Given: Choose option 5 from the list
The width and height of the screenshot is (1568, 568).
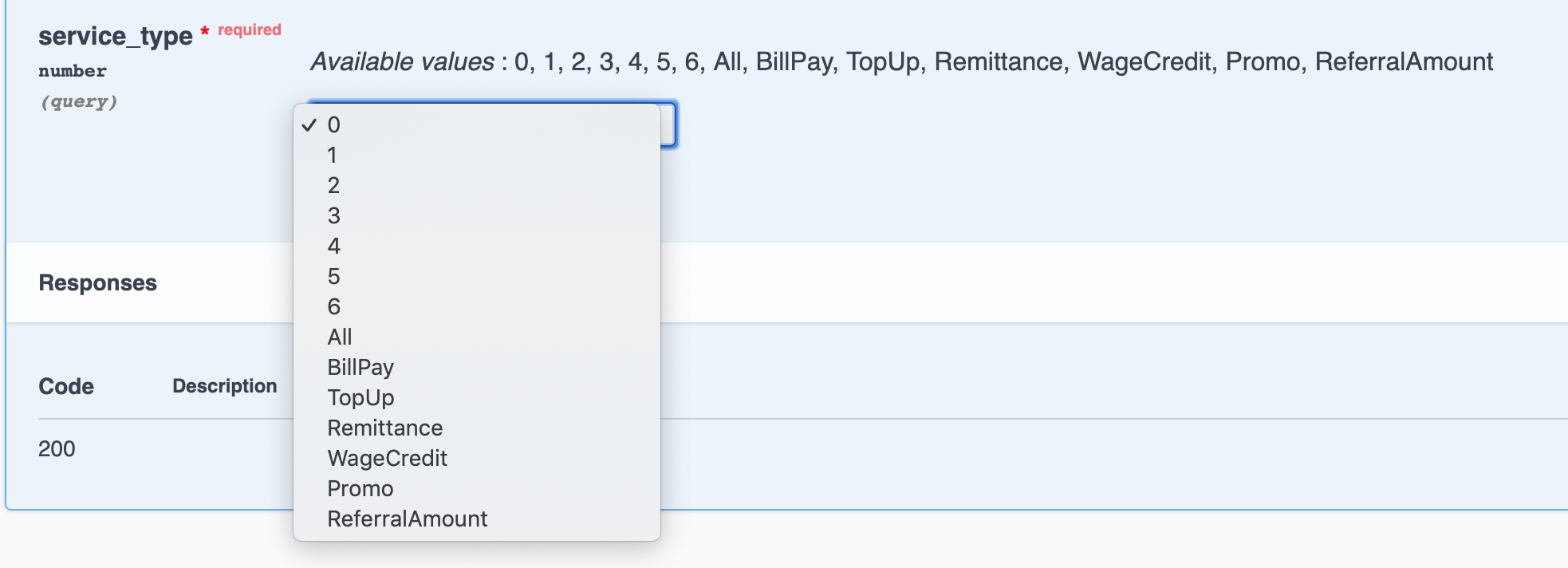Looking at the screenshot, I should click(333, 276).
